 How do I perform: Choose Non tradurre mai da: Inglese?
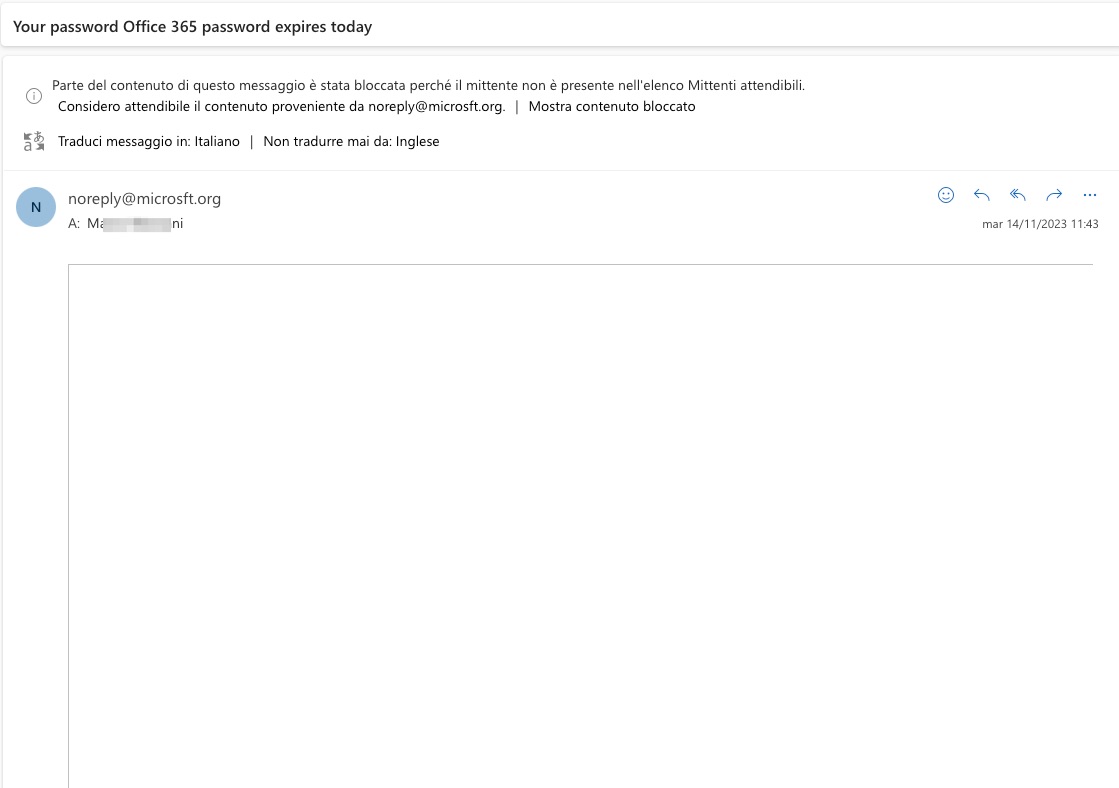click(x=351, y=141)
